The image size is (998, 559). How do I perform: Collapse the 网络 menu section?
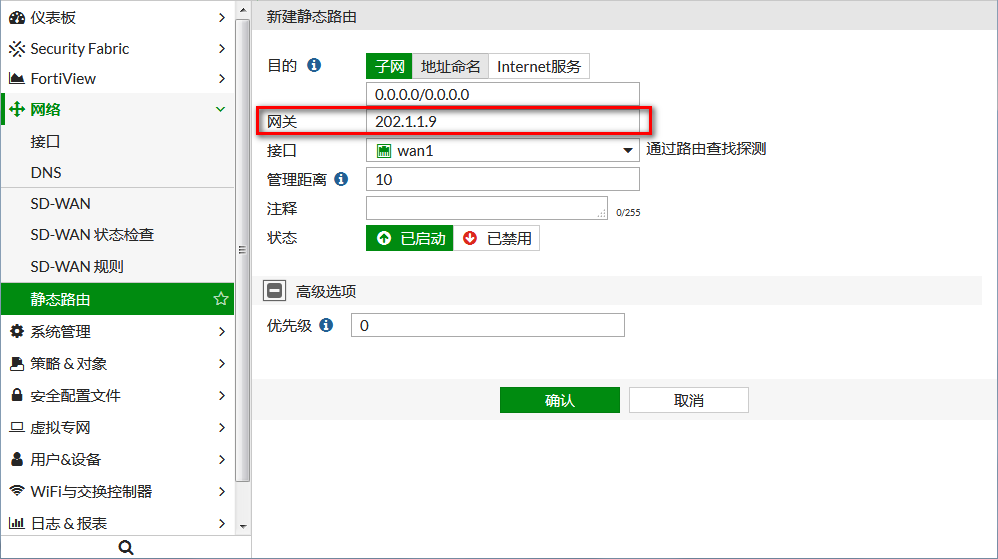[x=221, y=109]
